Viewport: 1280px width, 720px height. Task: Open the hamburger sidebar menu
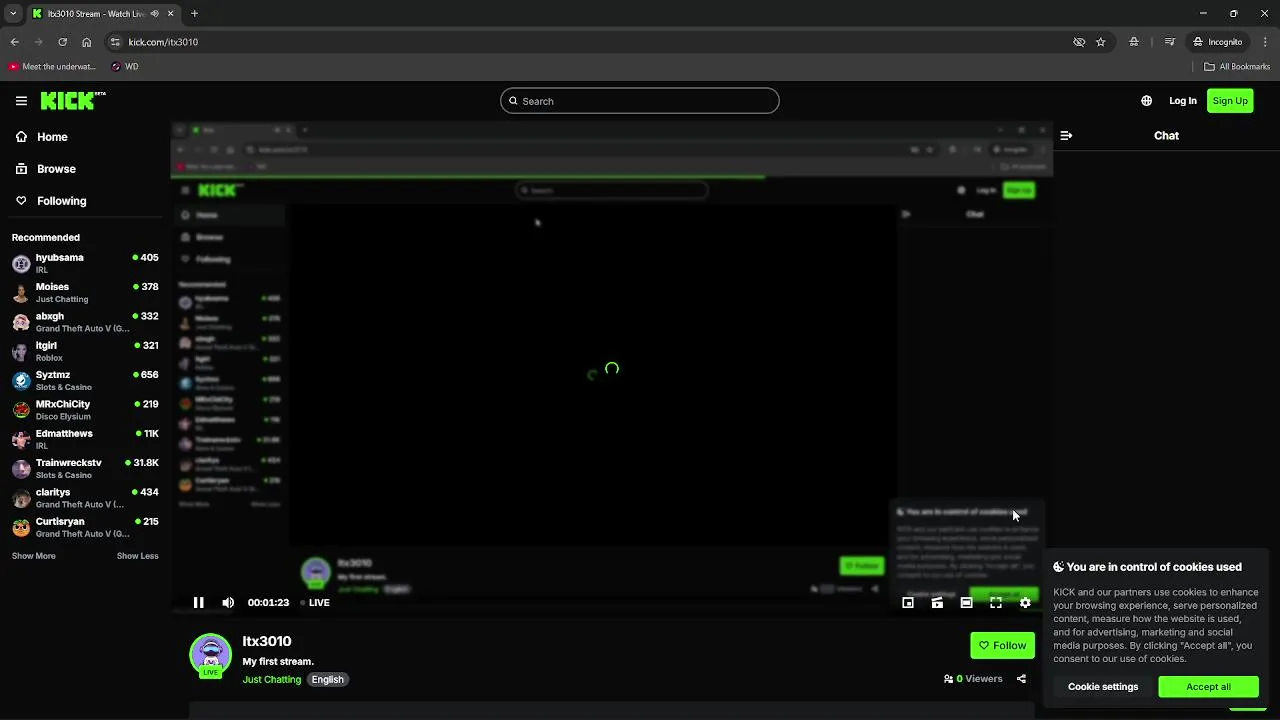[x=21, y=101]
